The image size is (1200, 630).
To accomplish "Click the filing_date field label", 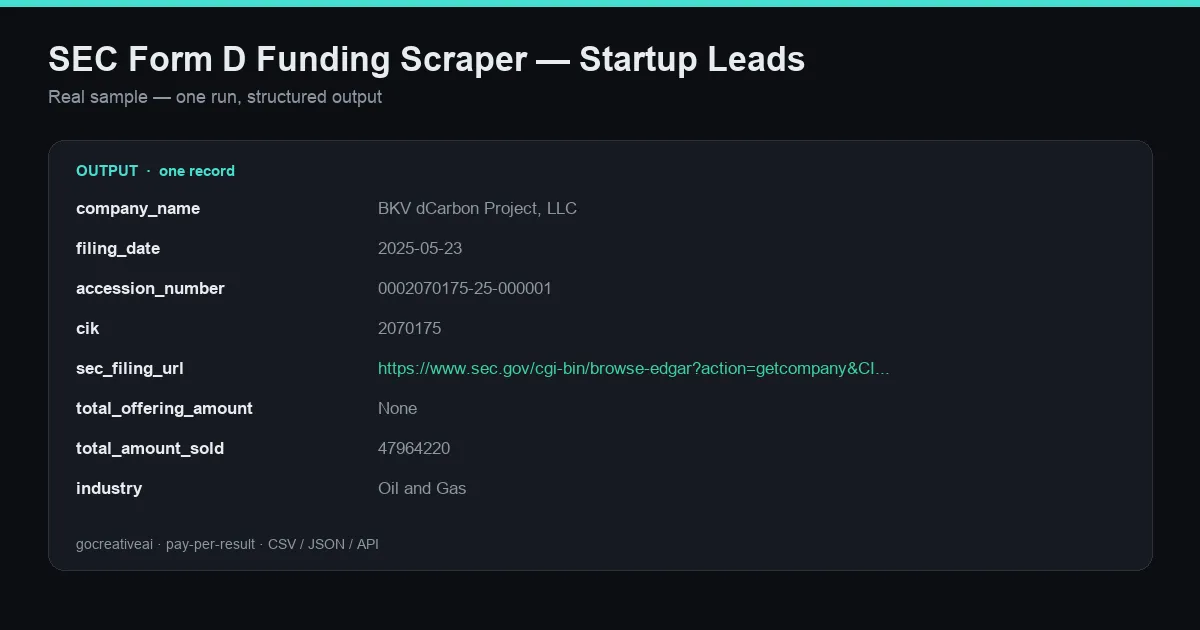I will [118, 248].
